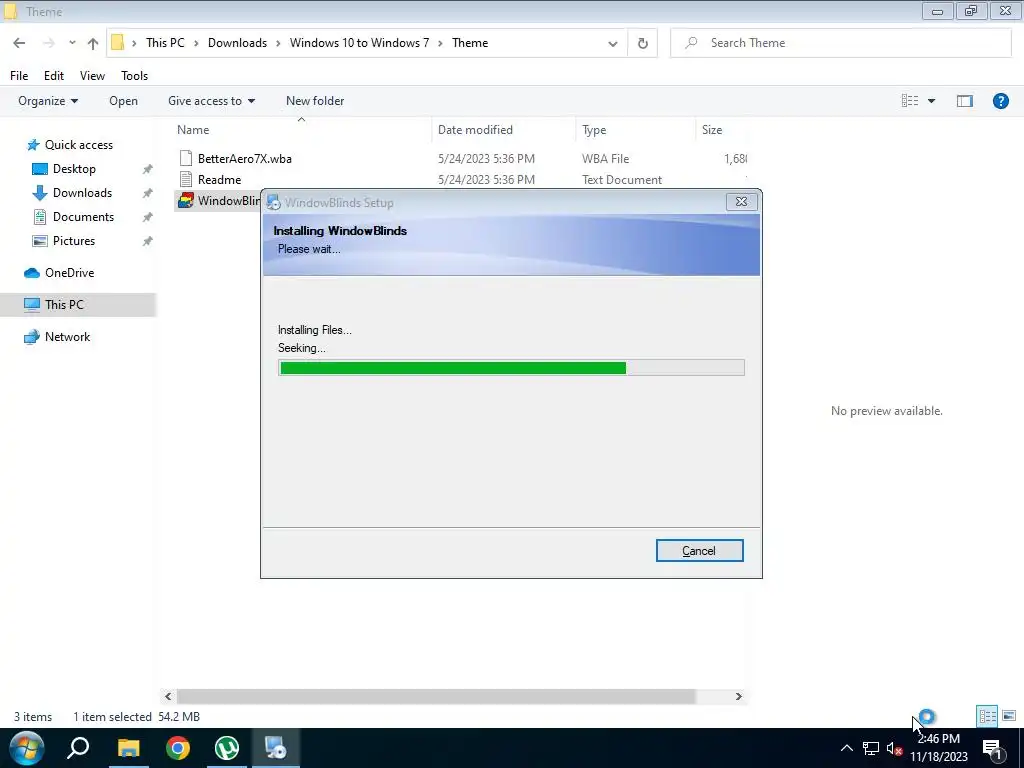This screenshot has height=768, width=1024.
Task: Select the BetterAero7X.wba file
Action: [x=244, y=159]
